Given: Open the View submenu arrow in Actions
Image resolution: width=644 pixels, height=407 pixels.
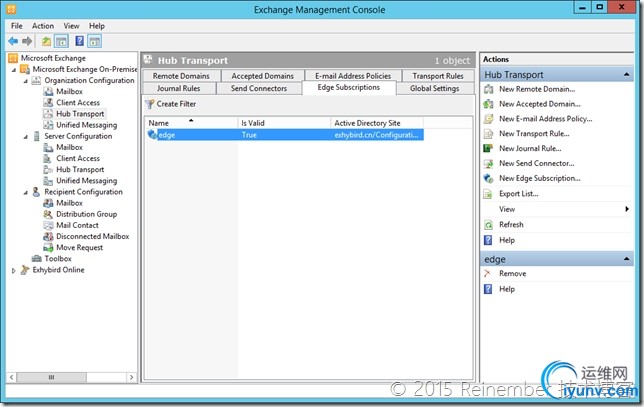Looking at the screenshot, I should [627, 209].
